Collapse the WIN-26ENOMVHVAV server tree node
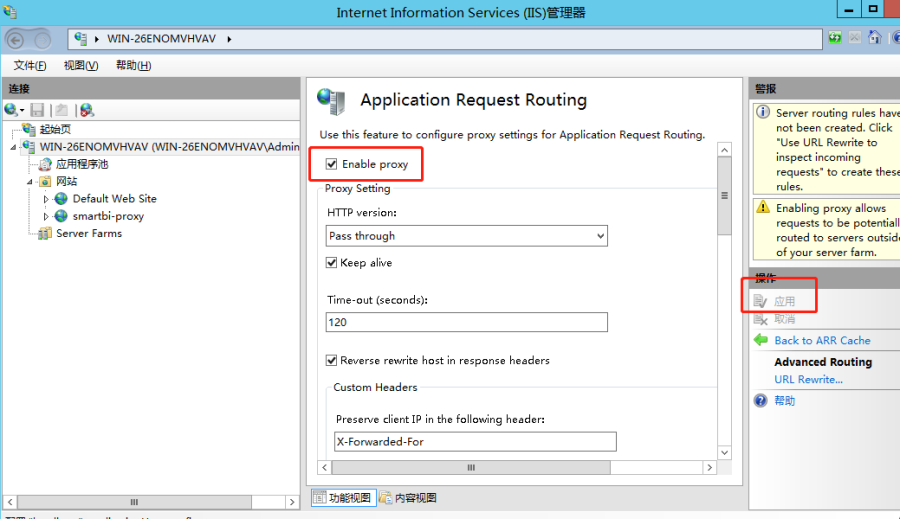This screenshot has width=900, height=519. coord(13,148)
